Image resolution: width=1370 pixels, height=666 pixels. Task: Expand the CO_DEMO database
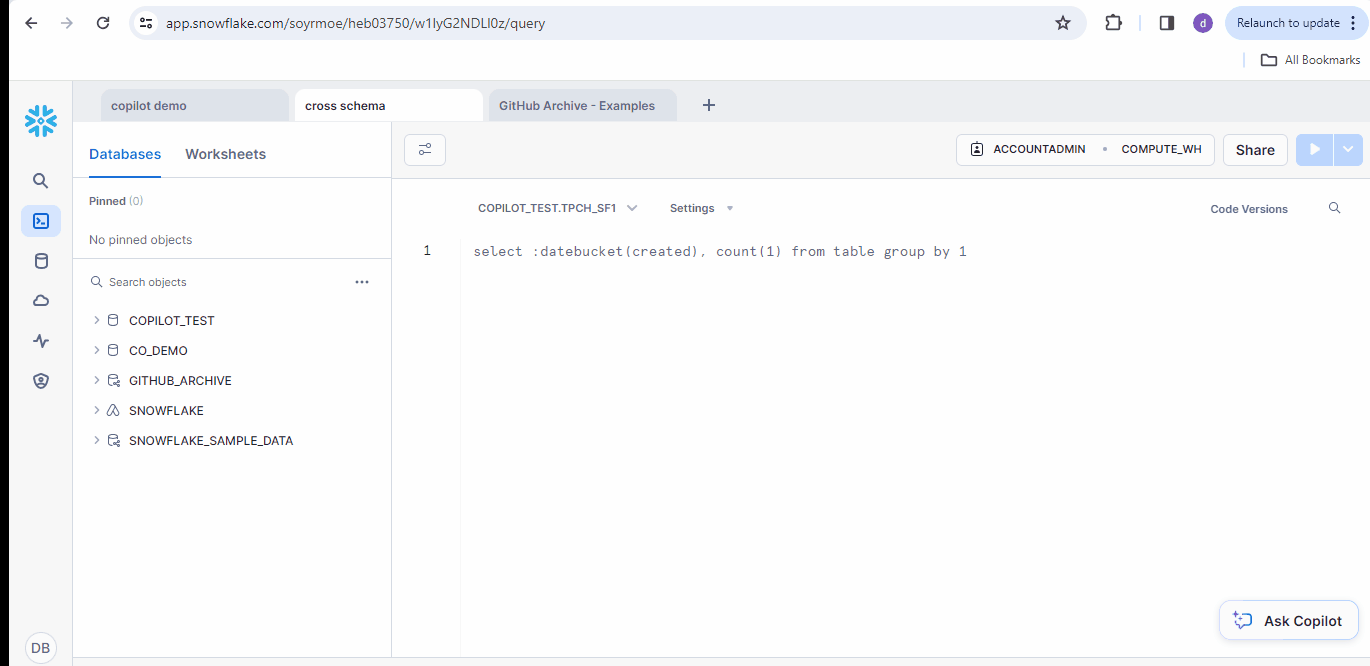tap(96, 351)
